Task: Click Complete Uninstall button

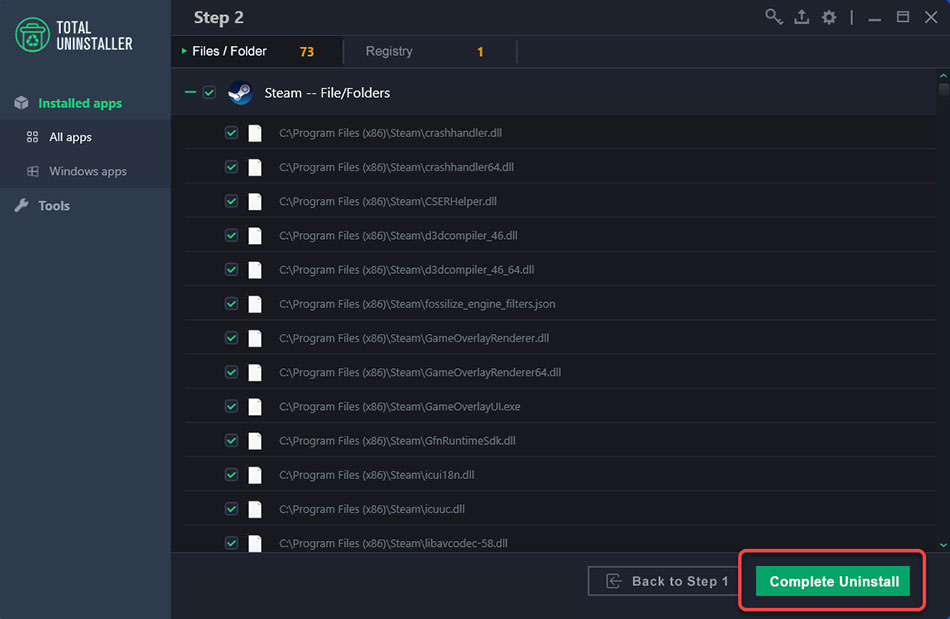Action: [832, 581]
